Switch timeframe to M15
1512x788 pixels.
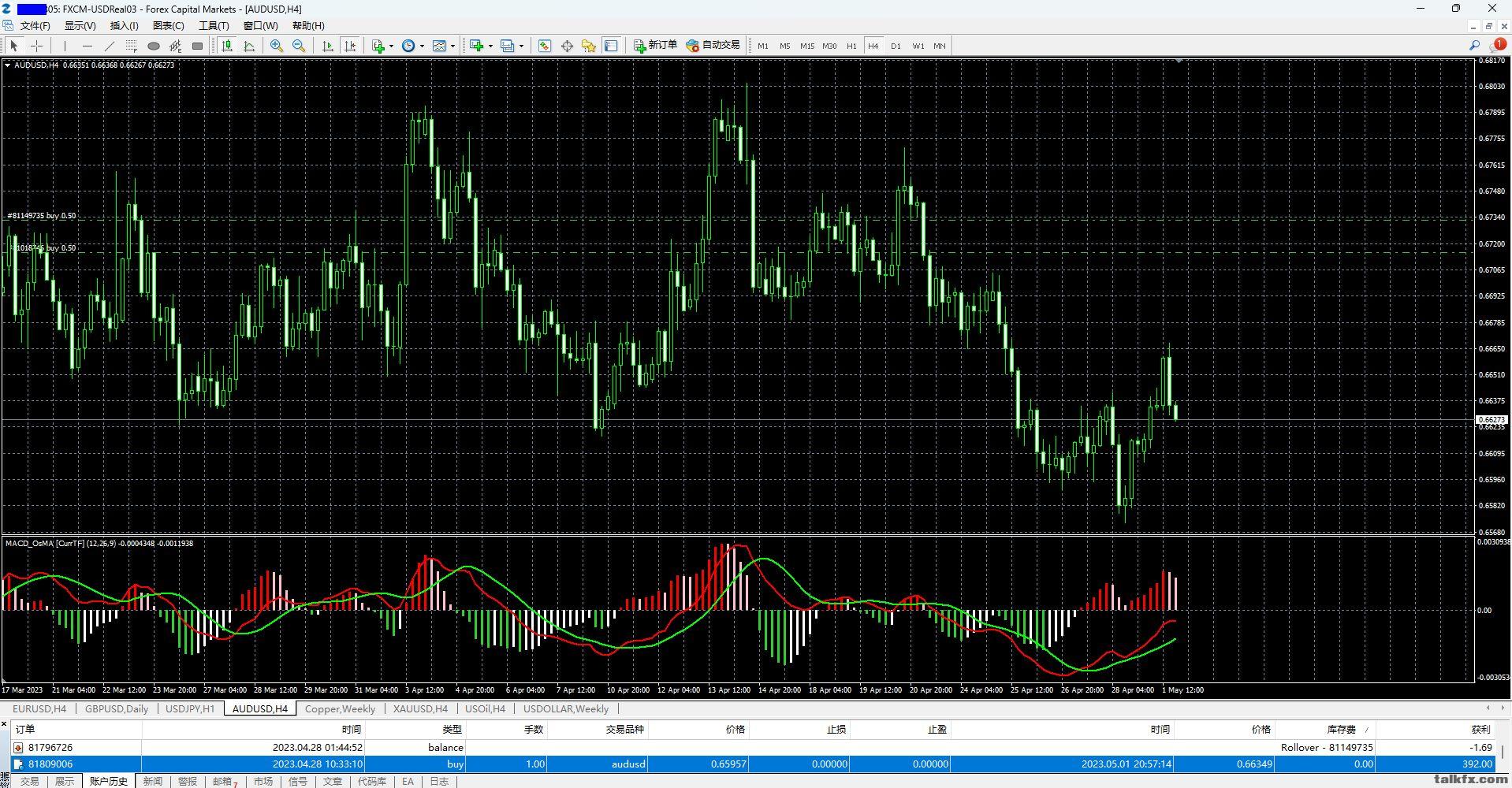coord(807,46)
